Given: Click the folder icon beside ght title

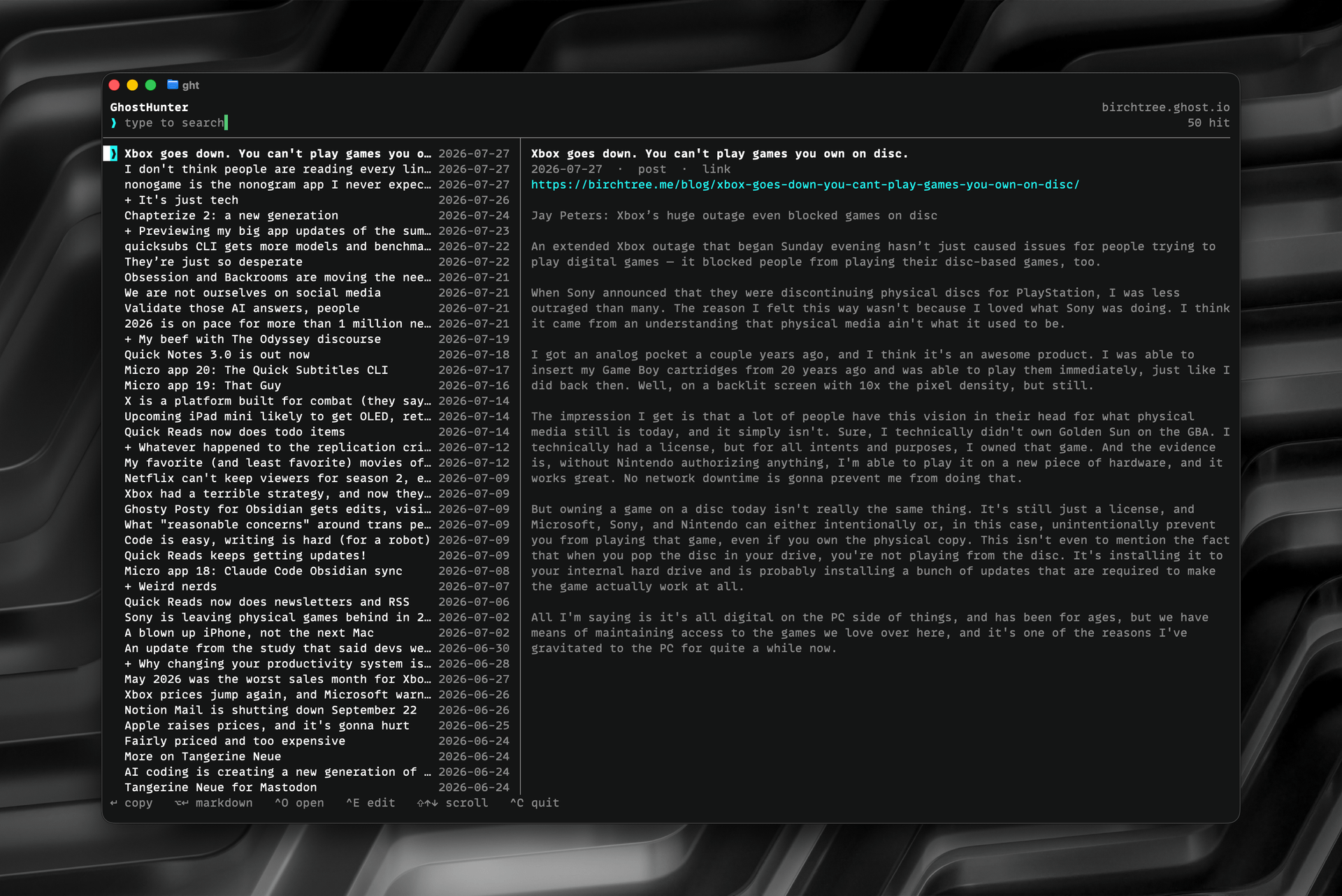Looking at the screenshot, I should tap(173, 85).
